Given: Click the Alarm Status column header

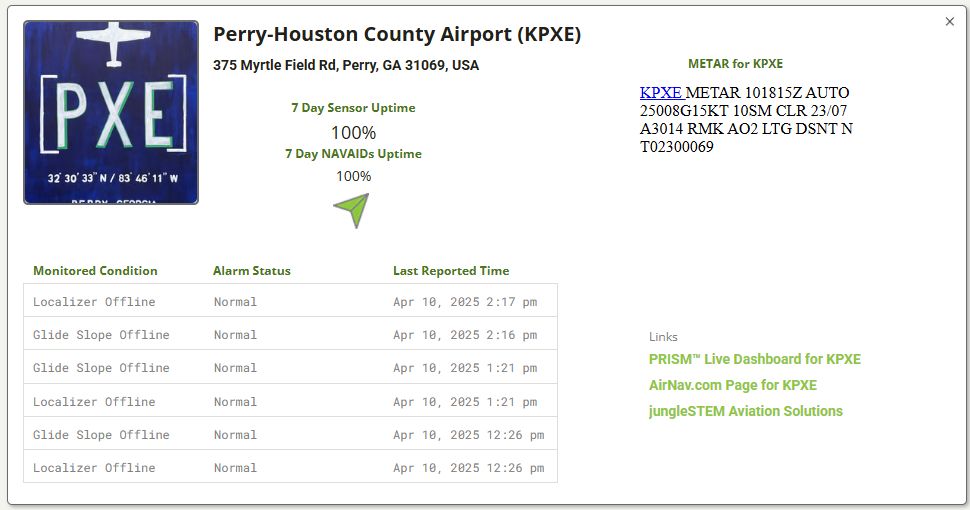Looking at the screenshot, I should (x=251, y=271).
